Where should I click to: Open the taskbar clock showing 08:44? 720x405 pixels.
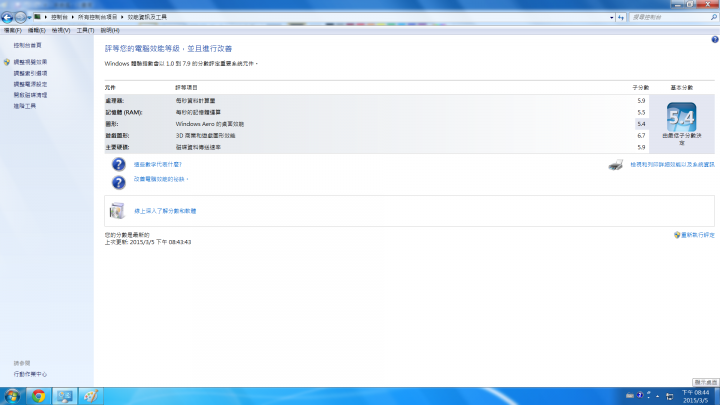click(x=695, y=396)
